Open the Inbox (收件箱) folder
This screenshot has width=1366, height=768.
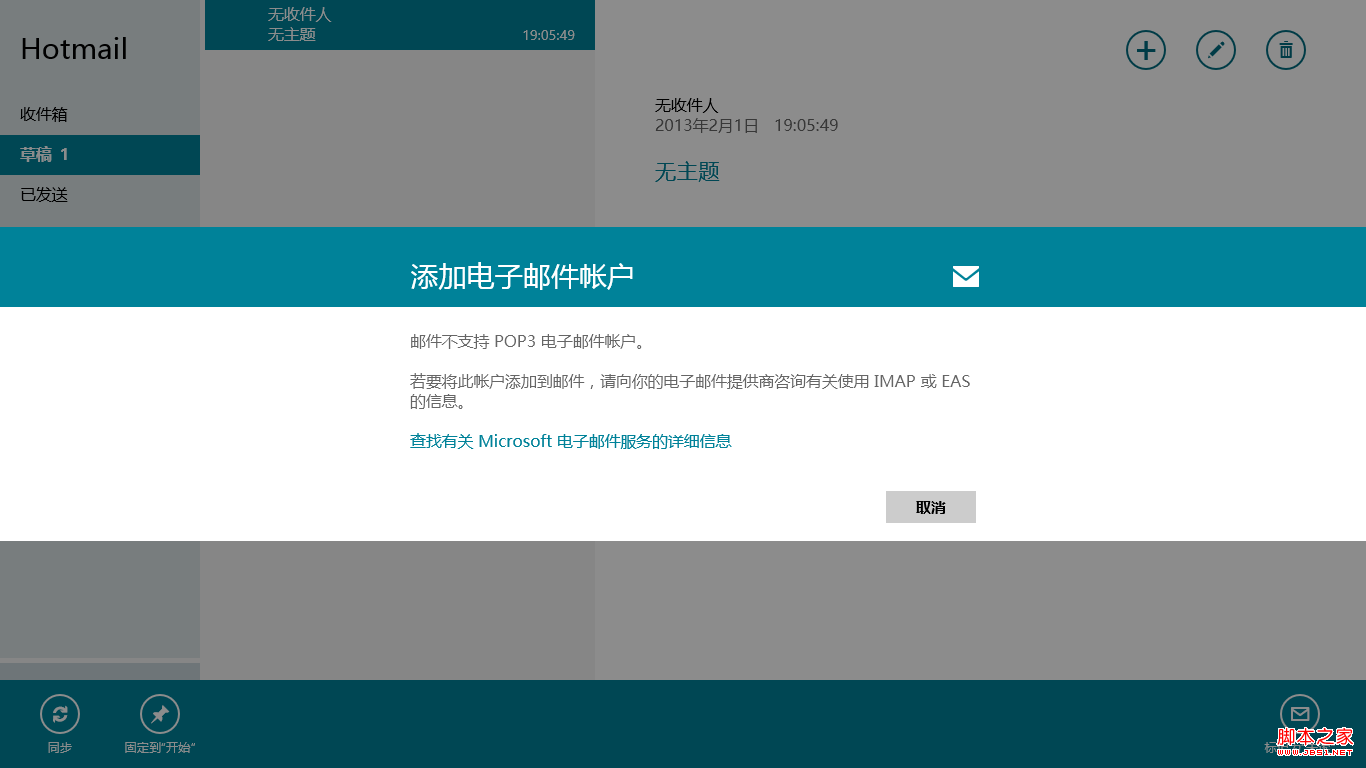100,115
